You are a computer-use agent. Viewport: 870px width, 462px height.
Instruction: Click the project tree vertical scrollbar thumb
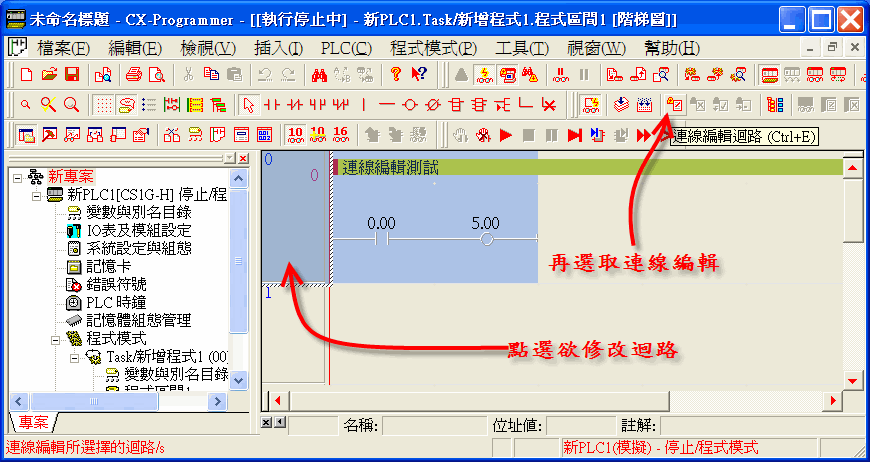tap(239, 261)
